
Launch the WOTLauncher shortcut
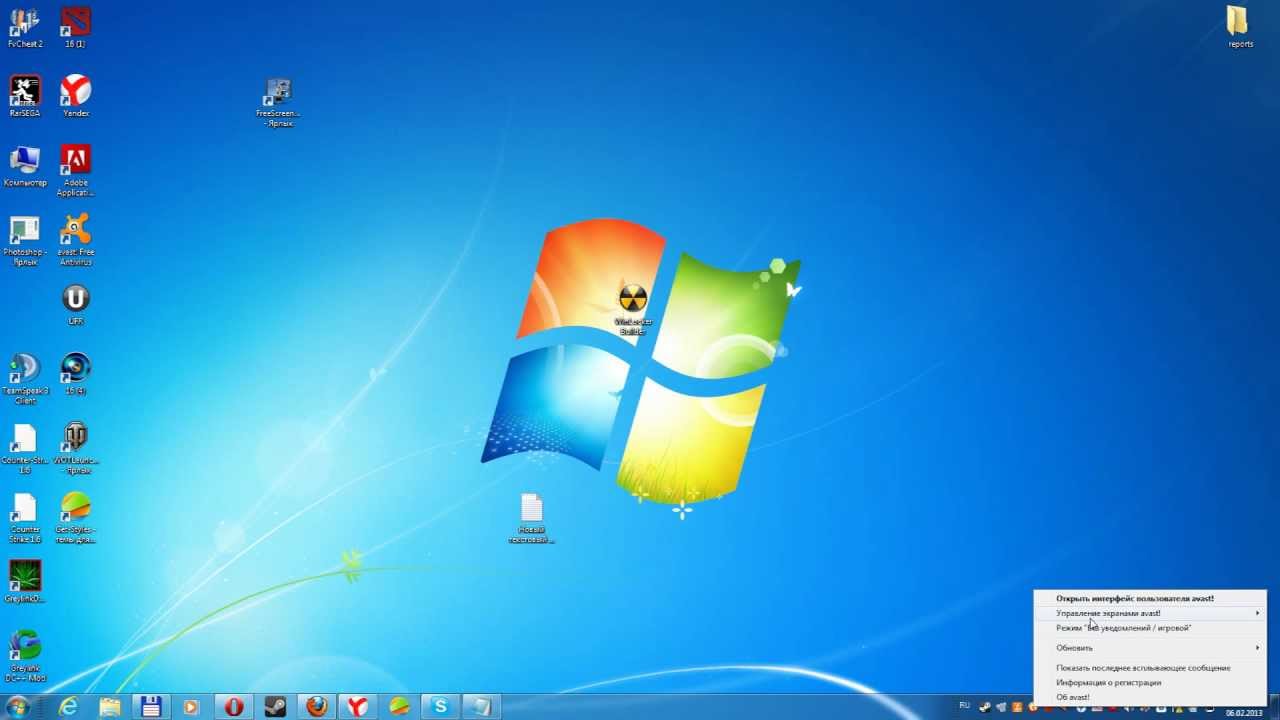[x=75, y=449]
